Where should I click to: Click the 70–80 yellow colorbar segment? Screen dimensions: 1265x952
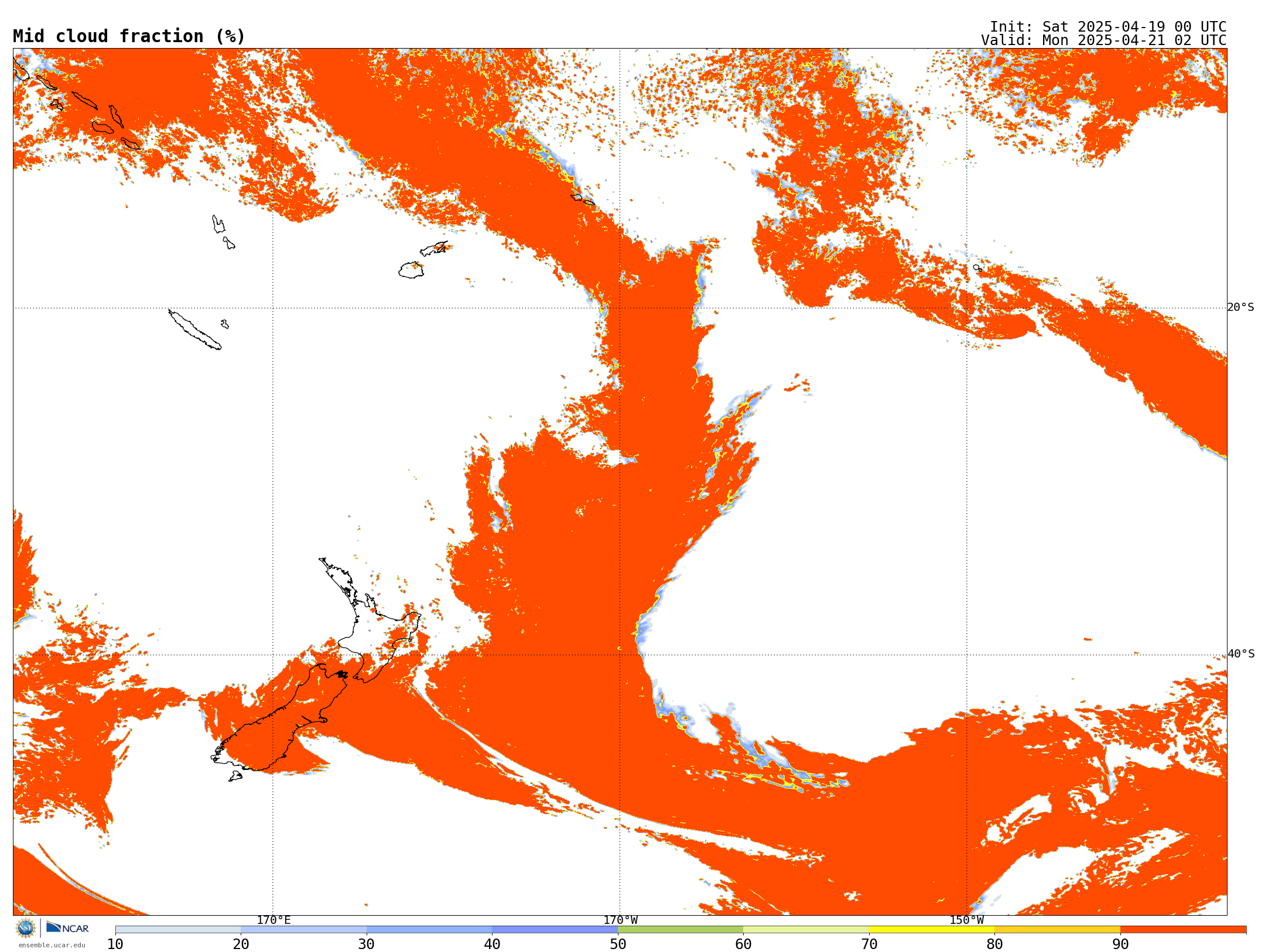point(932,930)
